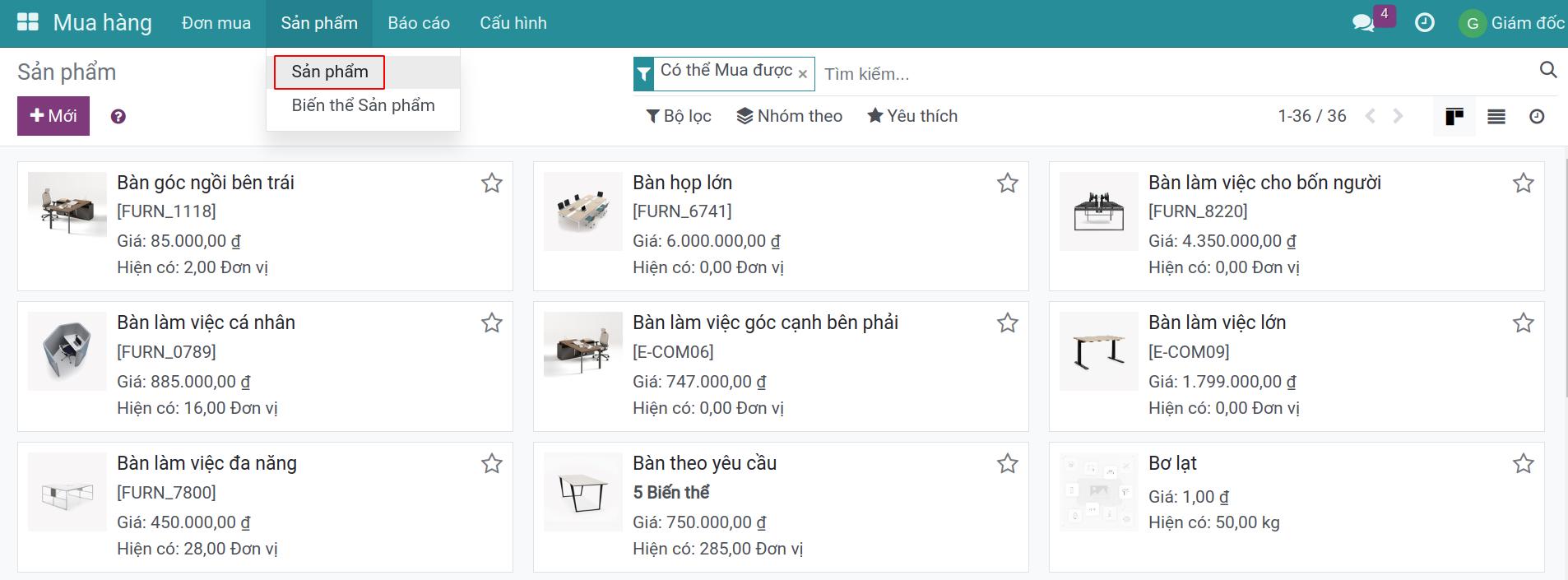Click the search magnifier icon

1547,71
